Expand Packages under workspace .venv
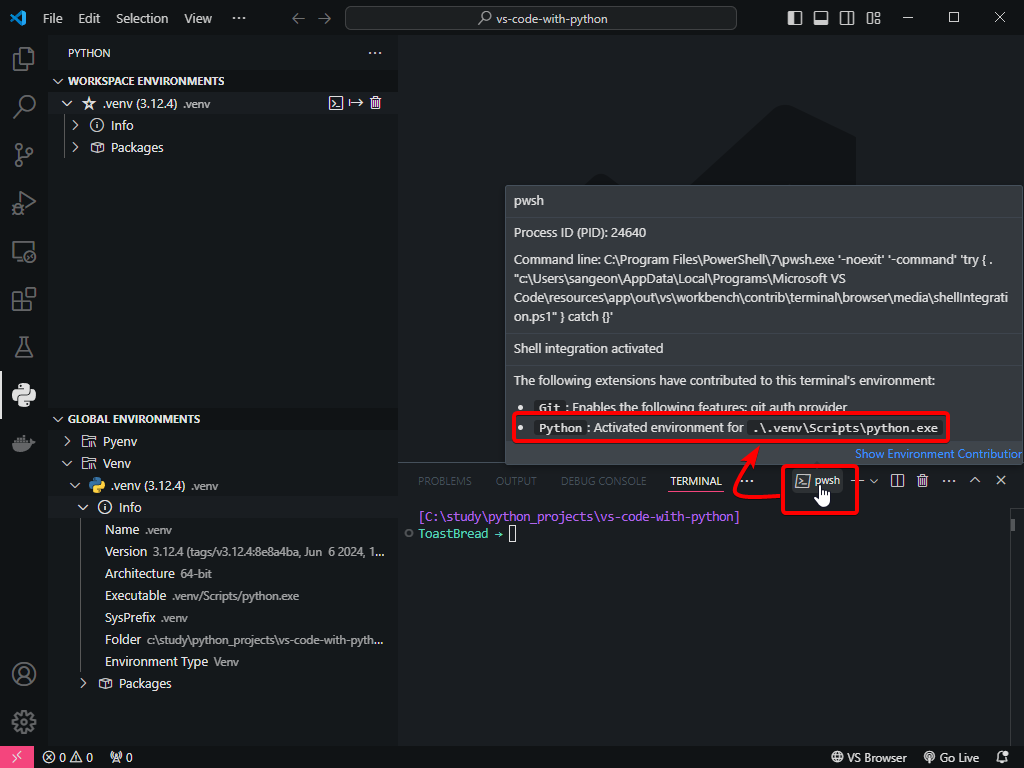This screenshot has width=1024, height=768. pyautogui.click(x=76, y=148)
